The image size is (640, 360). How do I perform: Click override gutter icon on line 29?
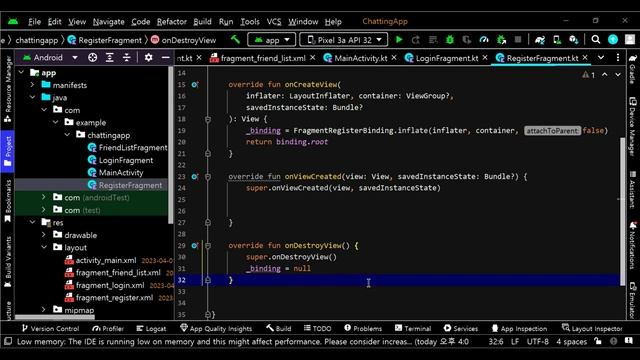tap(195, 246)
